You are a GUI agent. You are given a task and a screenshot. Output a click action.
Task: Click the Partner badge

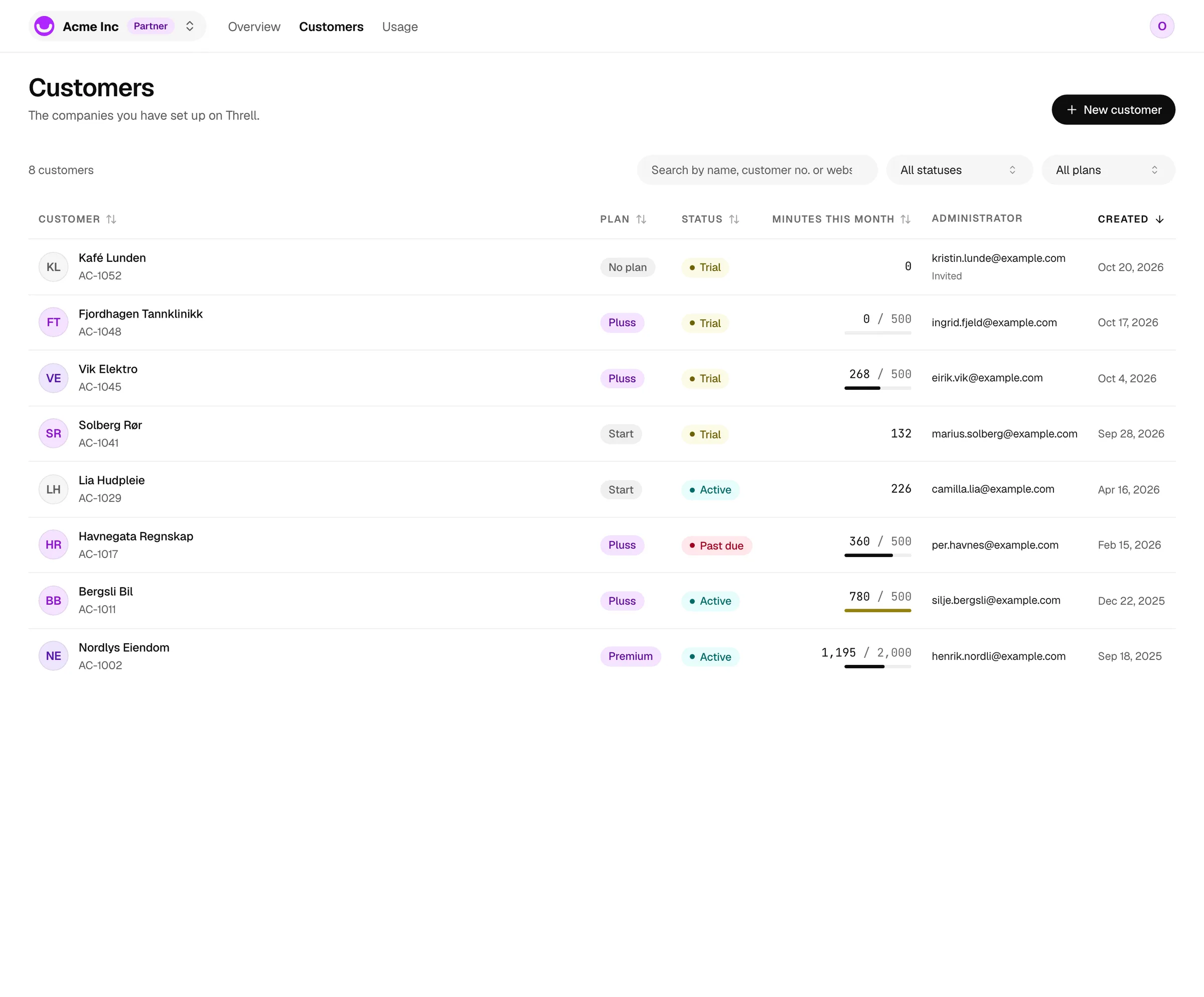point(151,27)
